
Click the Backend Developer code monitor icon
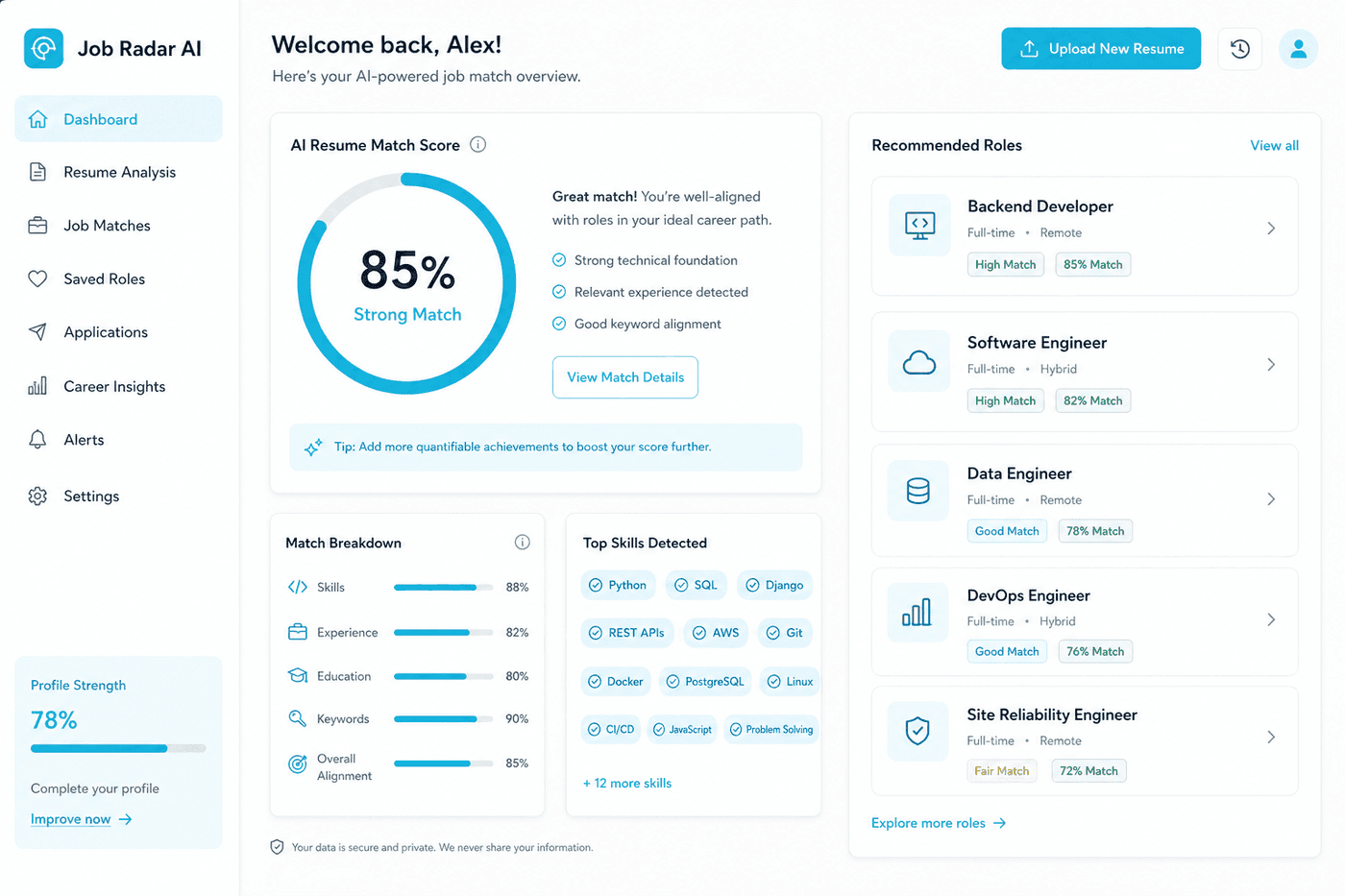pyautogui.click(x=919, y=226)
